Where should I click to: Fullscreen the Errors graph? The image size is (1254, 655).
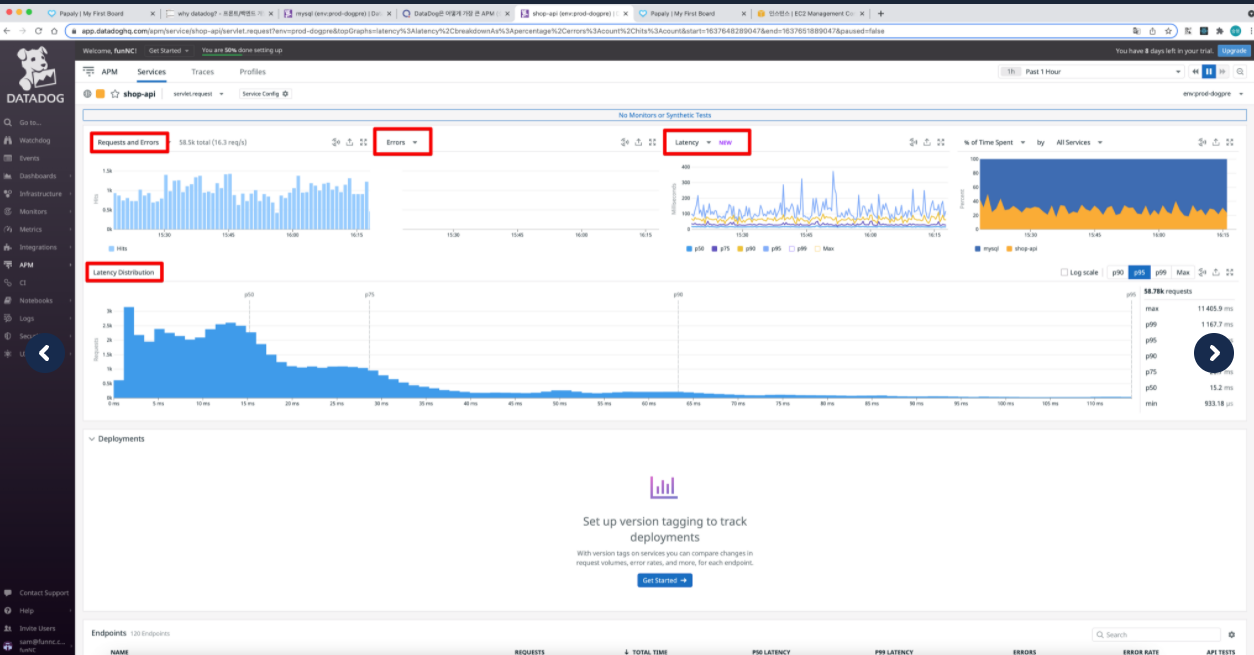click(652, 142)
